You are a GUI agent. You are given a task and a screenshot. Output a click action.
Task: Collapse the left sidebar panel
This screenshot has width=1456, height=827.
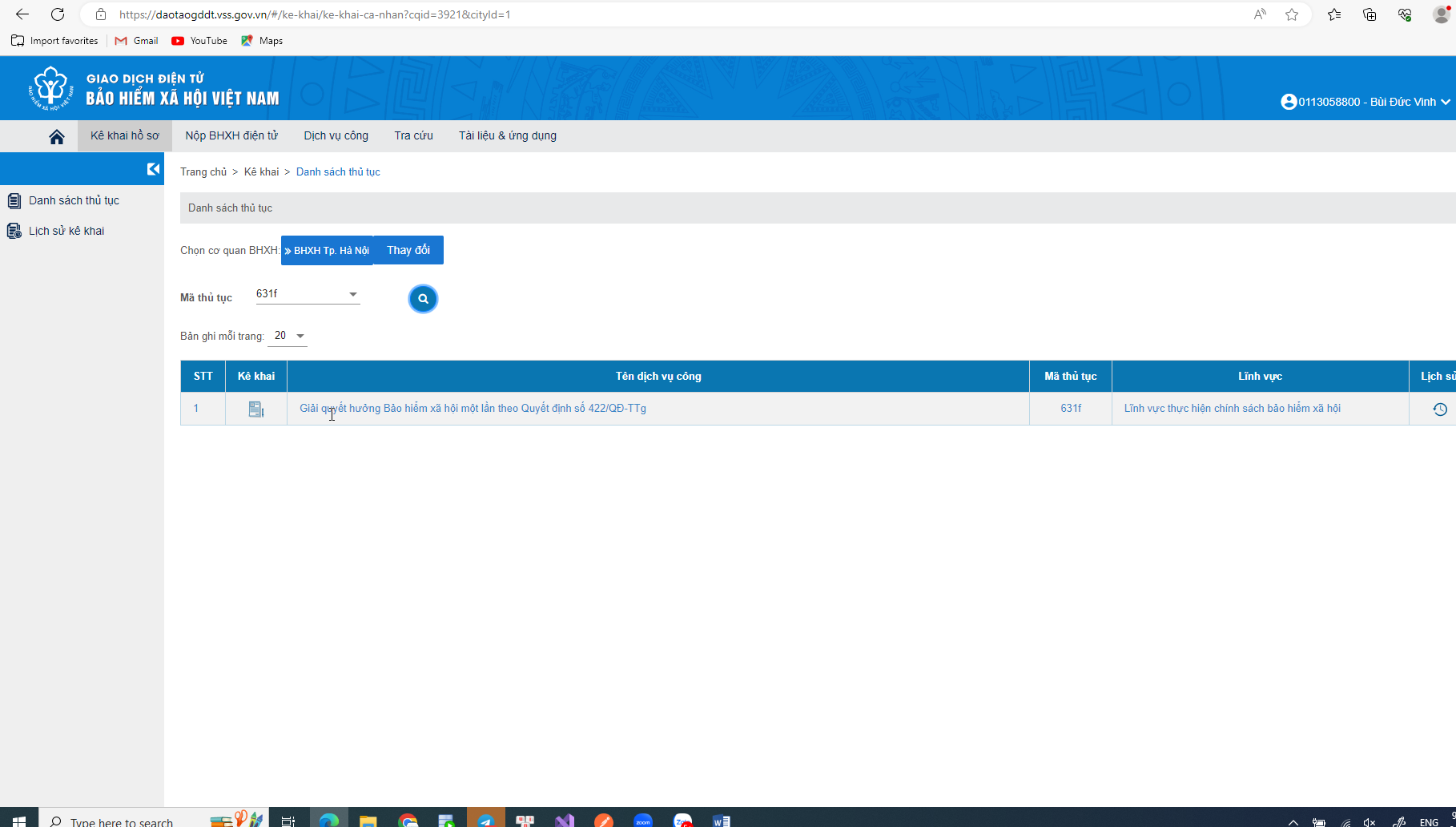(x=153, y=169)
